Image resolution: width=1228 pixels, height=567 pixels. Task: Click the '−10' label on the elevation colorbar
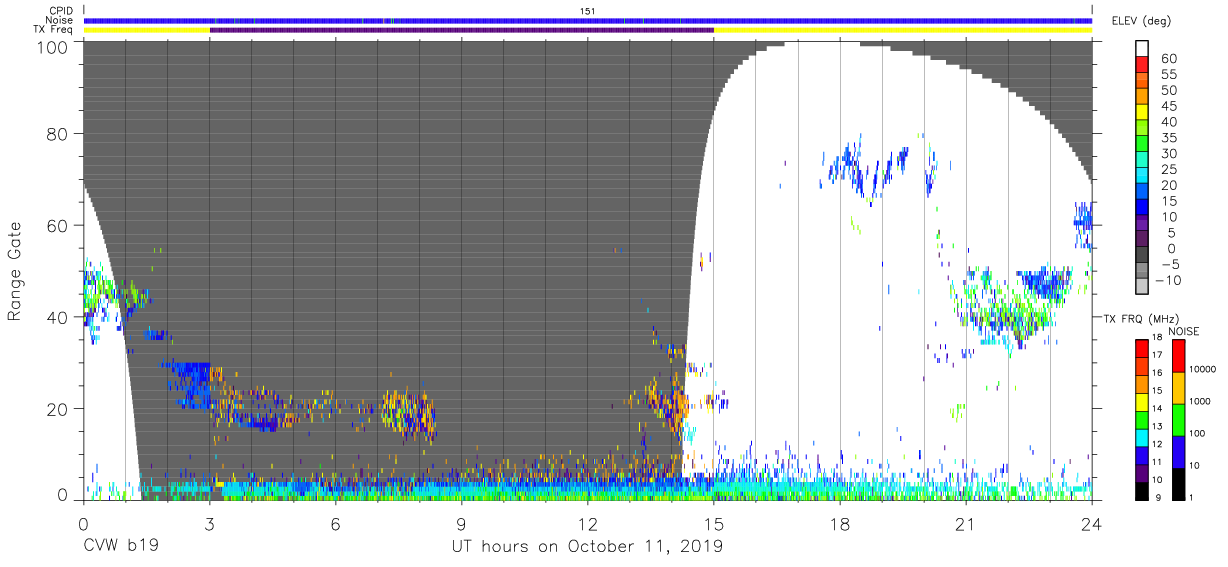pos(1170,280)
